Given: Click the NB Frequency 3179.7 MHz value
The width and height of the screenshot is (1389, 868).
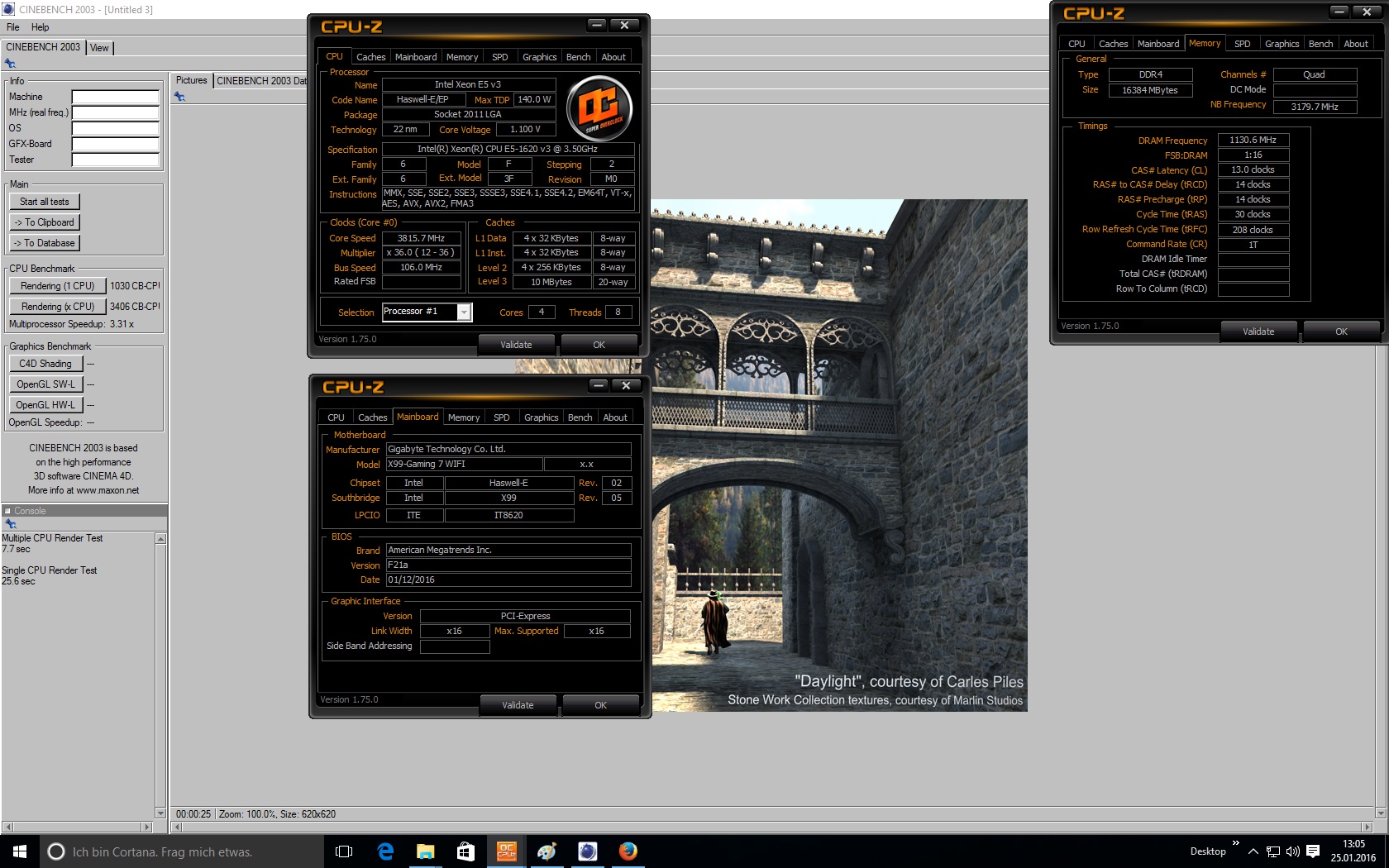Looking at the screenshot, I should click(x=1315, y=107).
